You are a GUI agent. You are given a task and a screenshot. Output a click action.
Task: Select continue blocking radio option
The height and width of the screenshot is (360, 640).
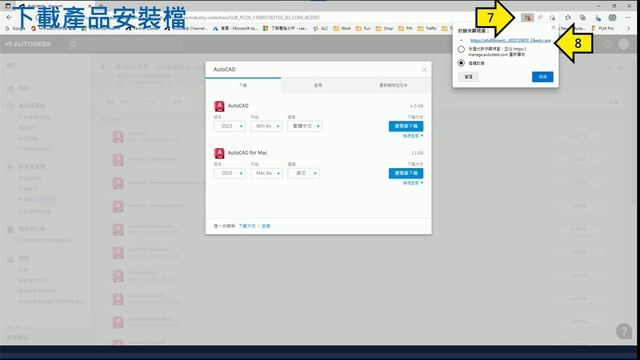(x=461, y=63)
